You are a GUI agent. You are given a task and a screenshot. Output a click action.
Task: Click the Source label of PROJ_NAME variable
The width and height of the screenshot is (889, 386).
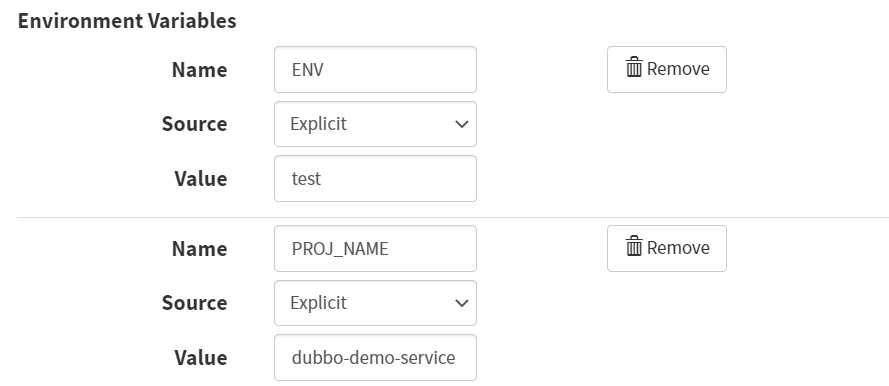pyautogui.click(x=194, y=303)
